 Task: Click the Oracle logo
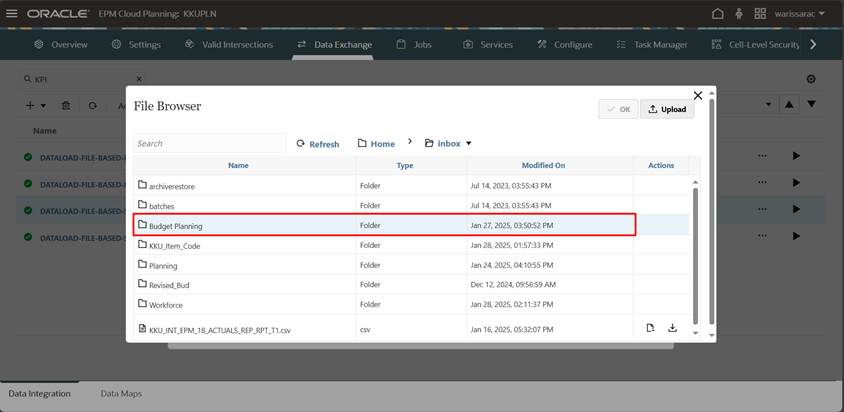(58, 13)
